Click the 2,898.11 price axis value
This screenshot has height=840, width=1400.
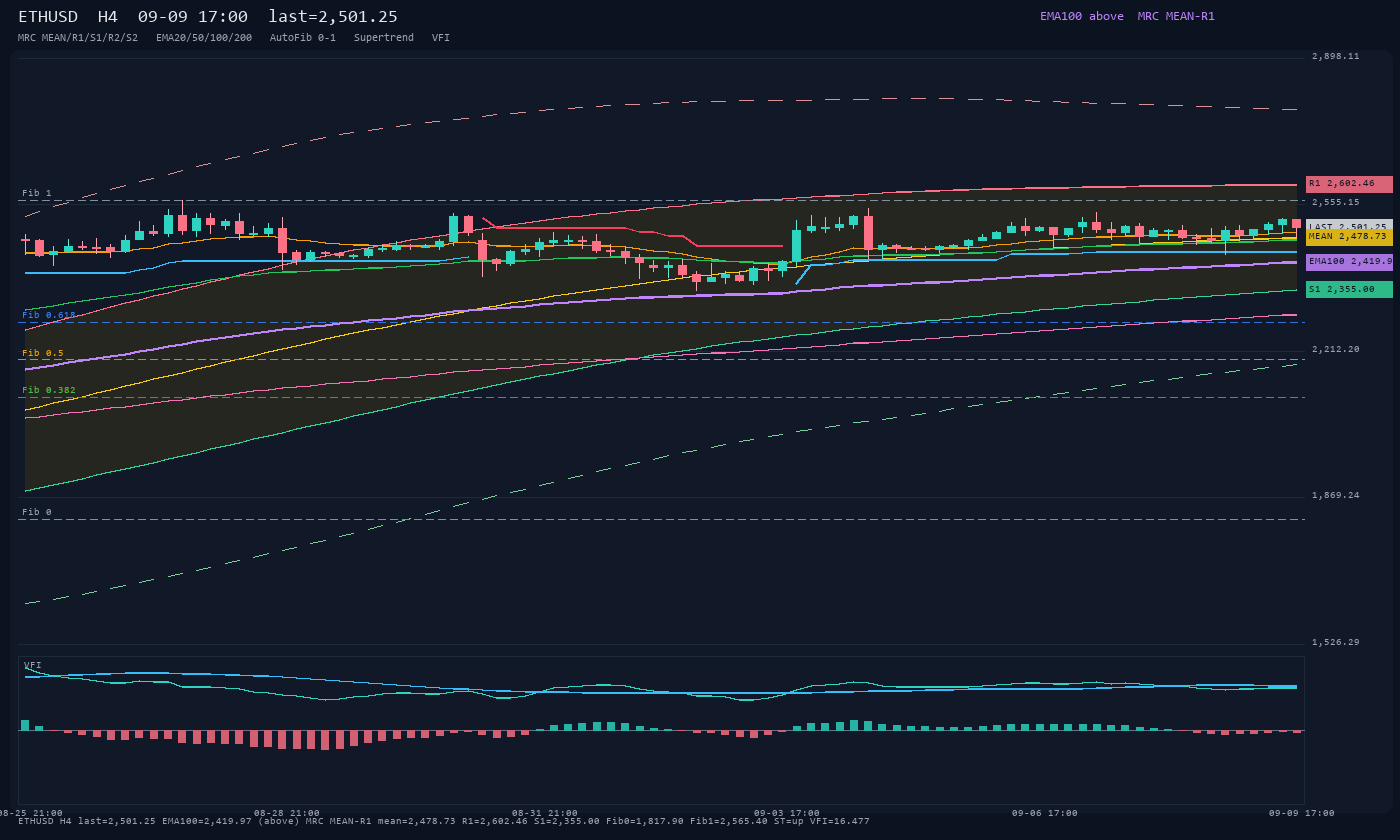tap(1336, 56)
